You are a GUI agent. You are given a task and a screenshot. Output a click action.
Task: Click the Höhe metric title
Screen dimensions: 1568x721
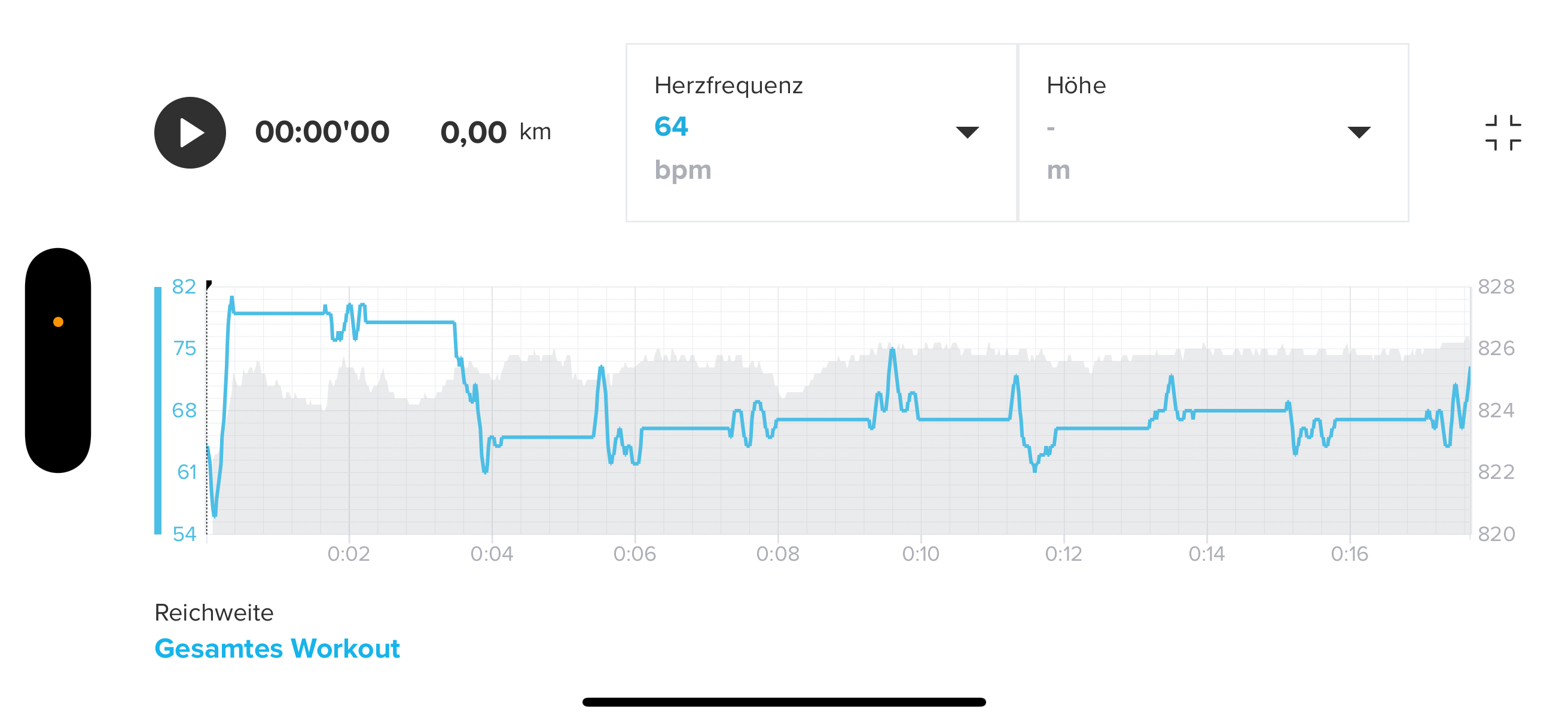coord(1076,85)
